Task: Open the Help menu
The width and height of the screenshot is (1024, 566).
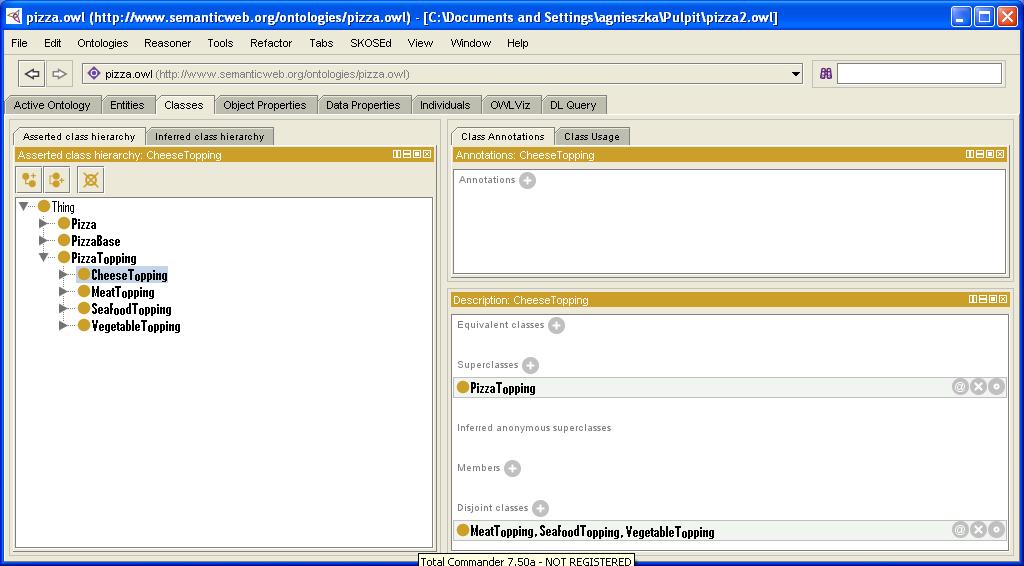Action: coord(517,43)
